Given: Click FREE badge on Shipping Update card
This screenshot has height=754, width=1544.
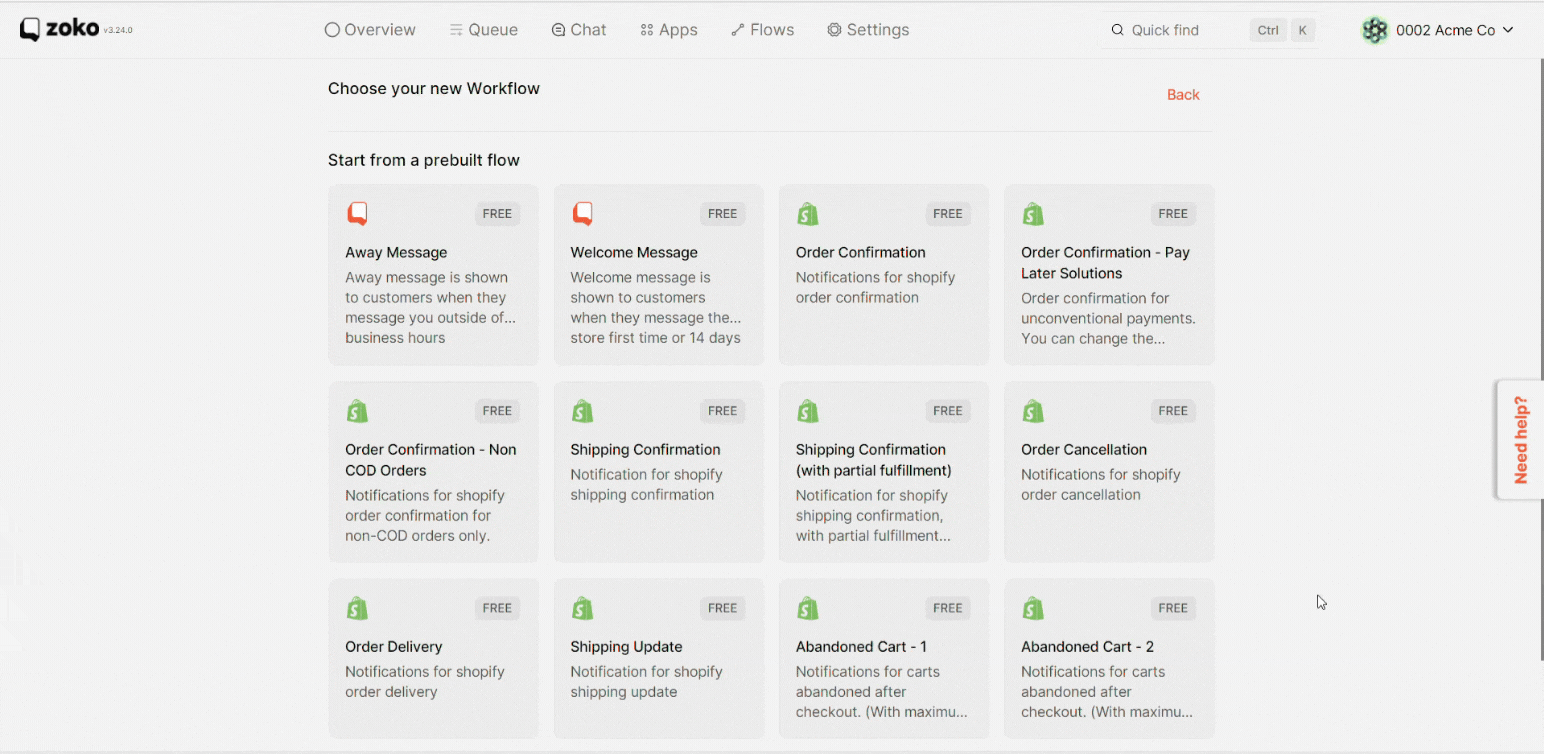Looking at the screenshot, I should click(722, 608).
